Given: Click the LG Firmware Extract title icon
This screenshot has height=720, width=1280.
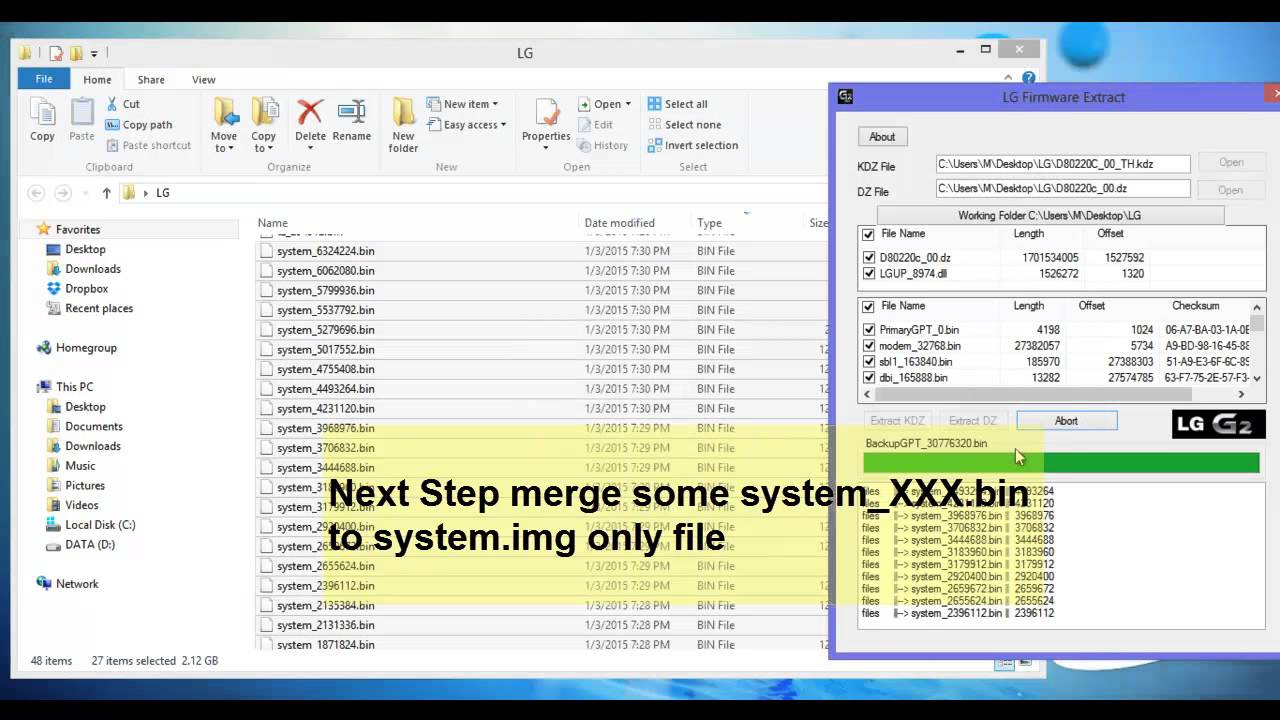Looking at the screenshot, I should coord(845,97).
